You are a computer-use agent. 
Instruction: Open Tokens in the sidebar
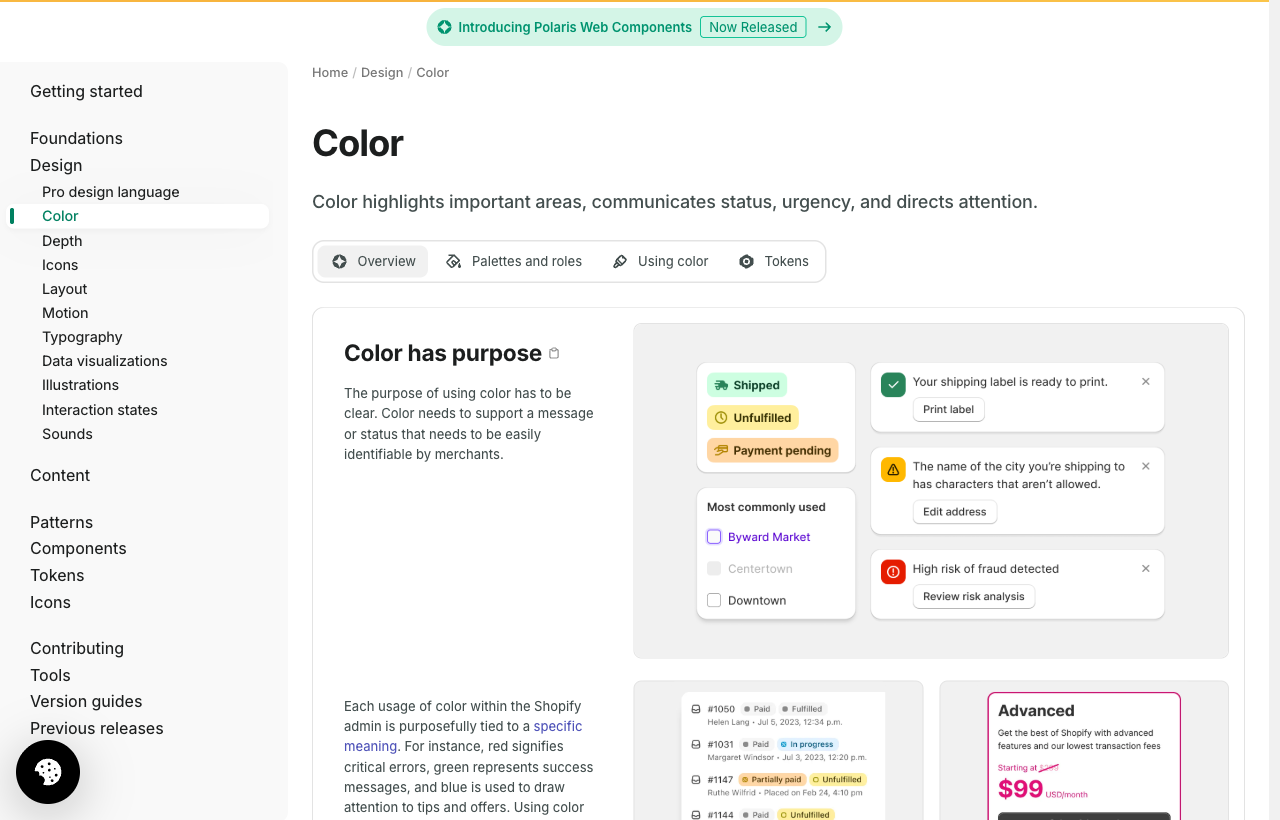pos(57,575)
